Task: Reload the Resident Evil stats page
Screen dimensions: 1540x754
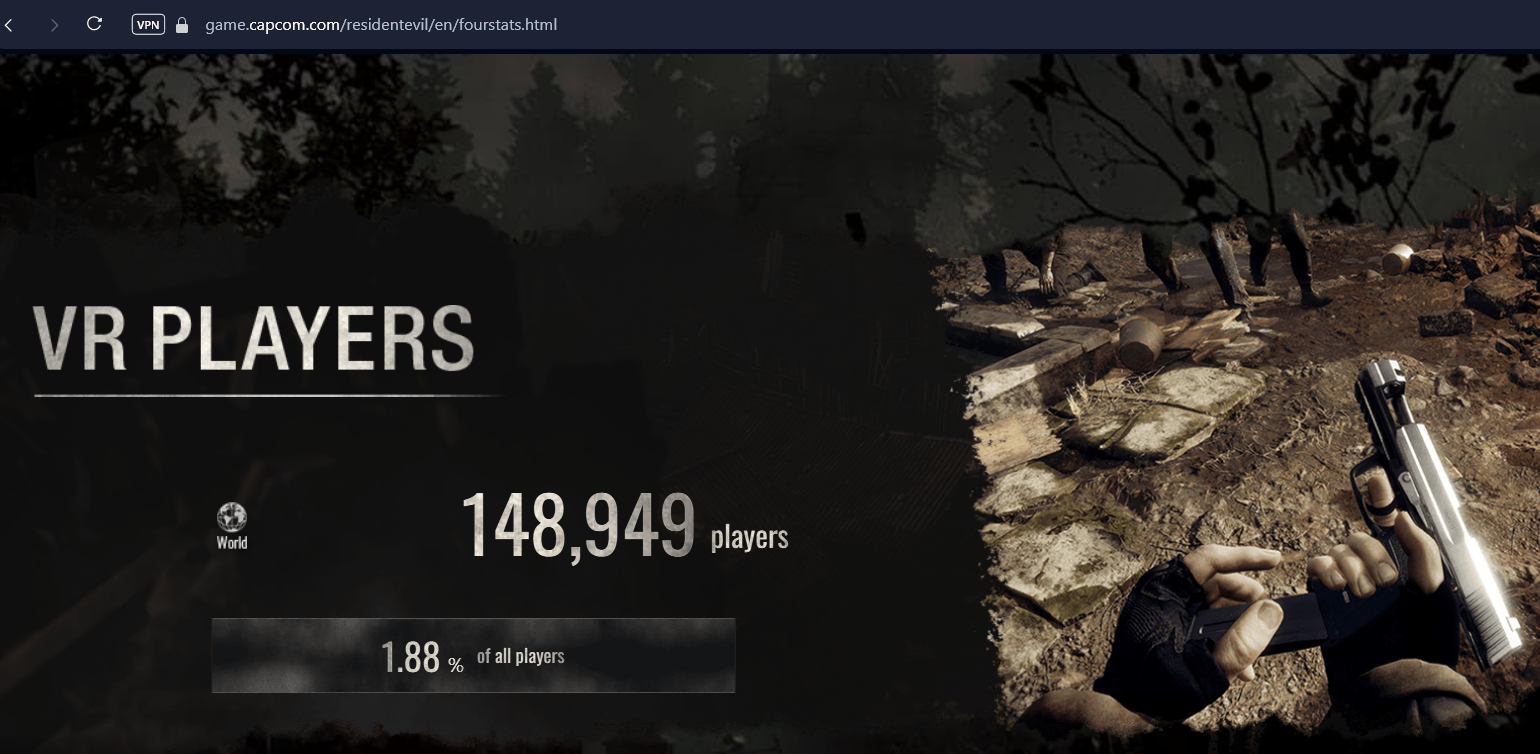Action: coord(94,24)
